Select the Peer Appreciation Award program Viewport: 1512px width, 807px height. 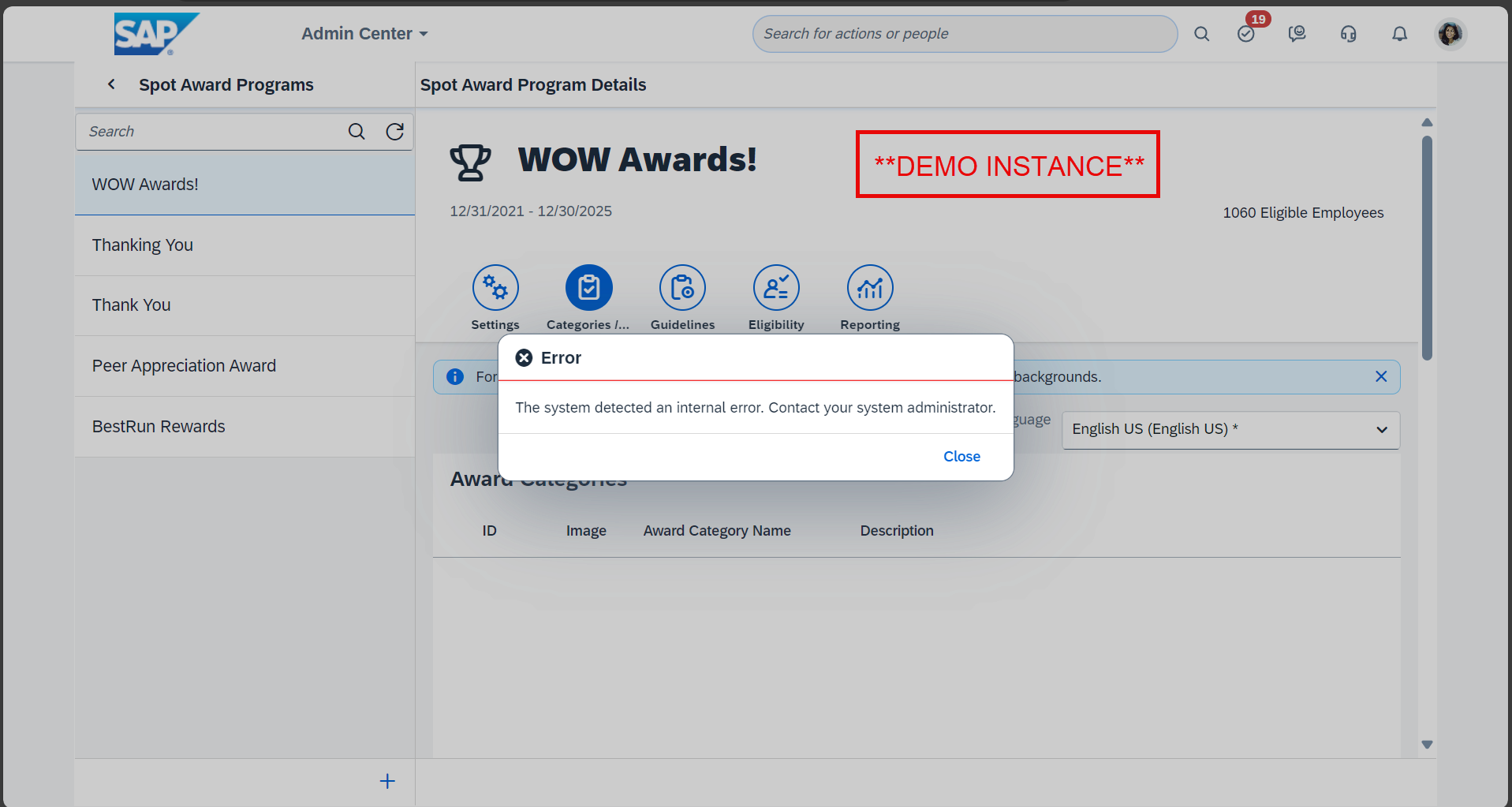click(x=245, y=366)
